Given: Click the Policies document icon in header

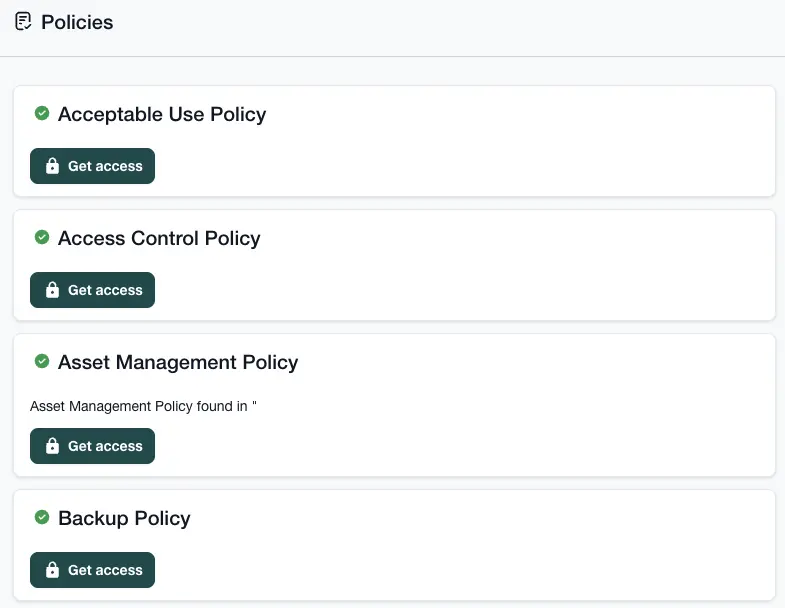Looking at the screenshot, I should [x=24, y=21].
